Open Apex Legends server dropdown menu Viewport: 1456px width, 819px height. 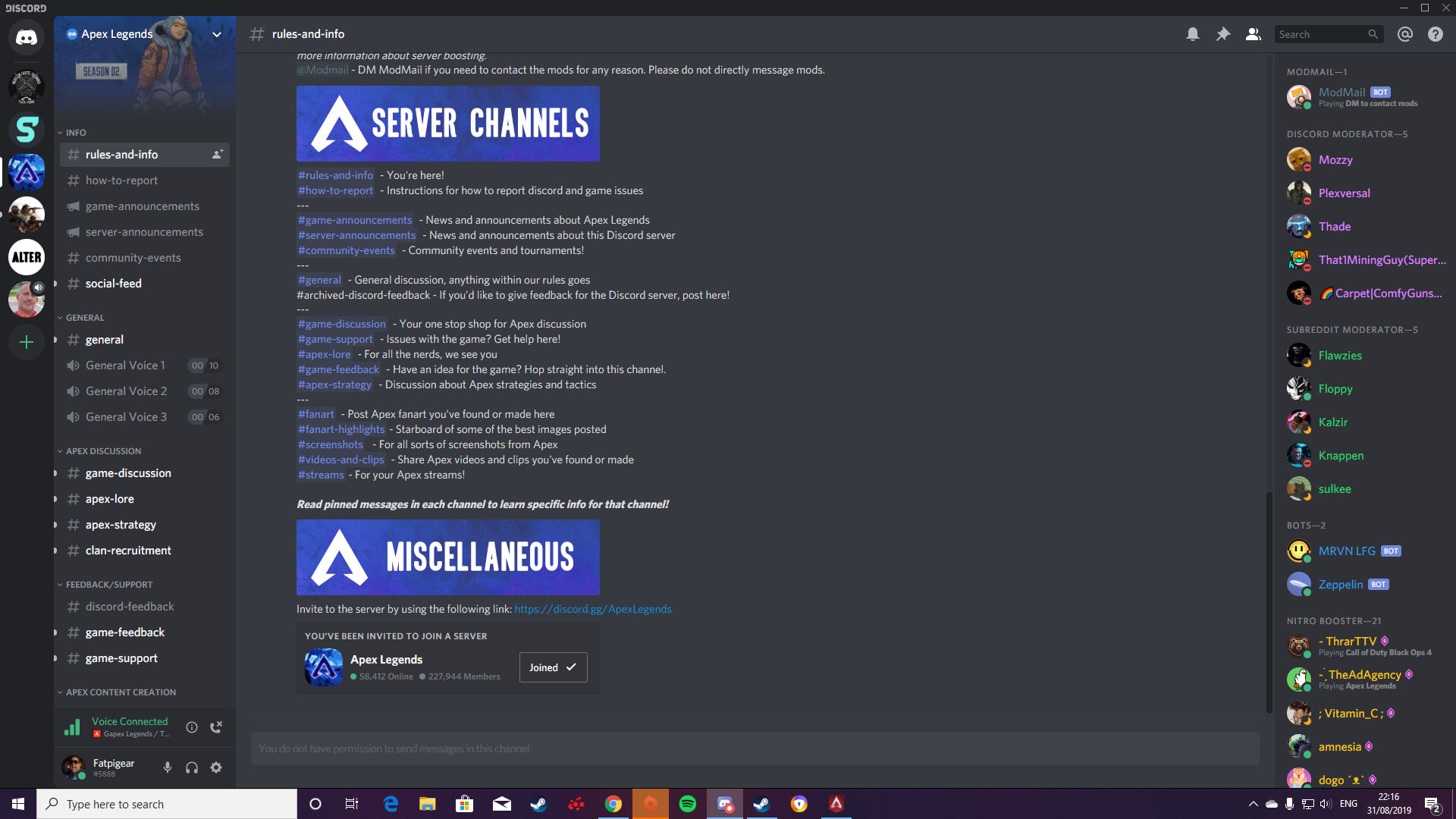217,34
